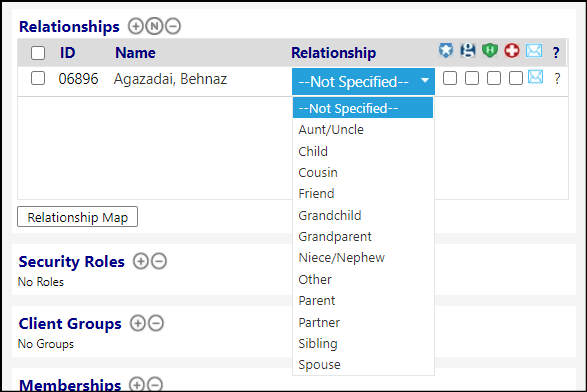Tick star badge checkbox for Agazadai
The height and width of the screenshot is (392, 587).
click(x=450, y=78)
